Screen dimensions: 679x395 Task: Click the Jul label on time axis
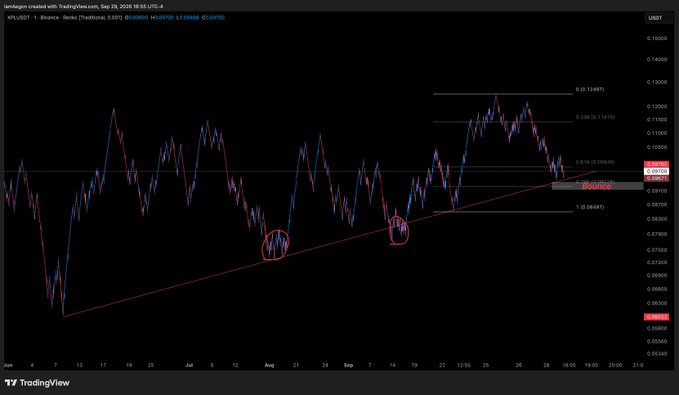(x=189, y=366)
